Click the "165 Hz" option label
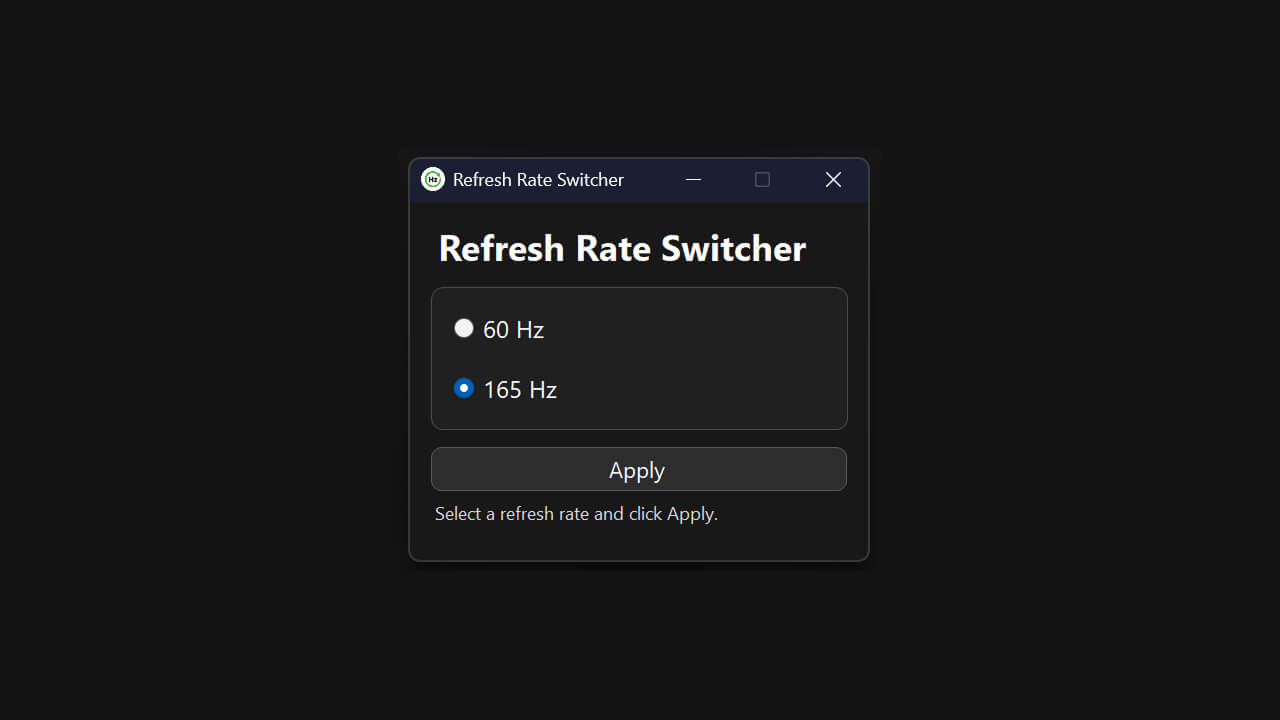The width and height of the screenshot is (1280, 720). click(x=520, y=390)
